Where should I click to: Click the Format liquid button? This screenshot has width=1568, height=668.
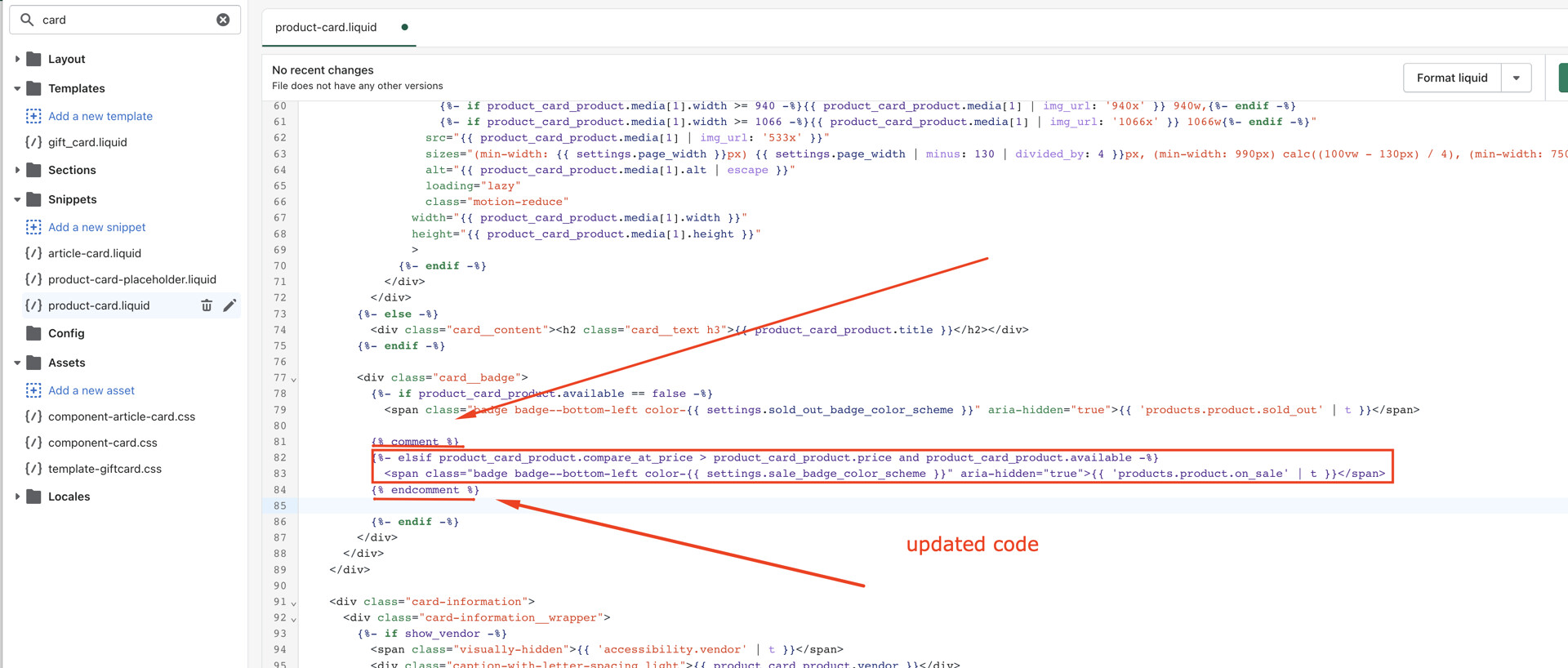coord(1452,78)
